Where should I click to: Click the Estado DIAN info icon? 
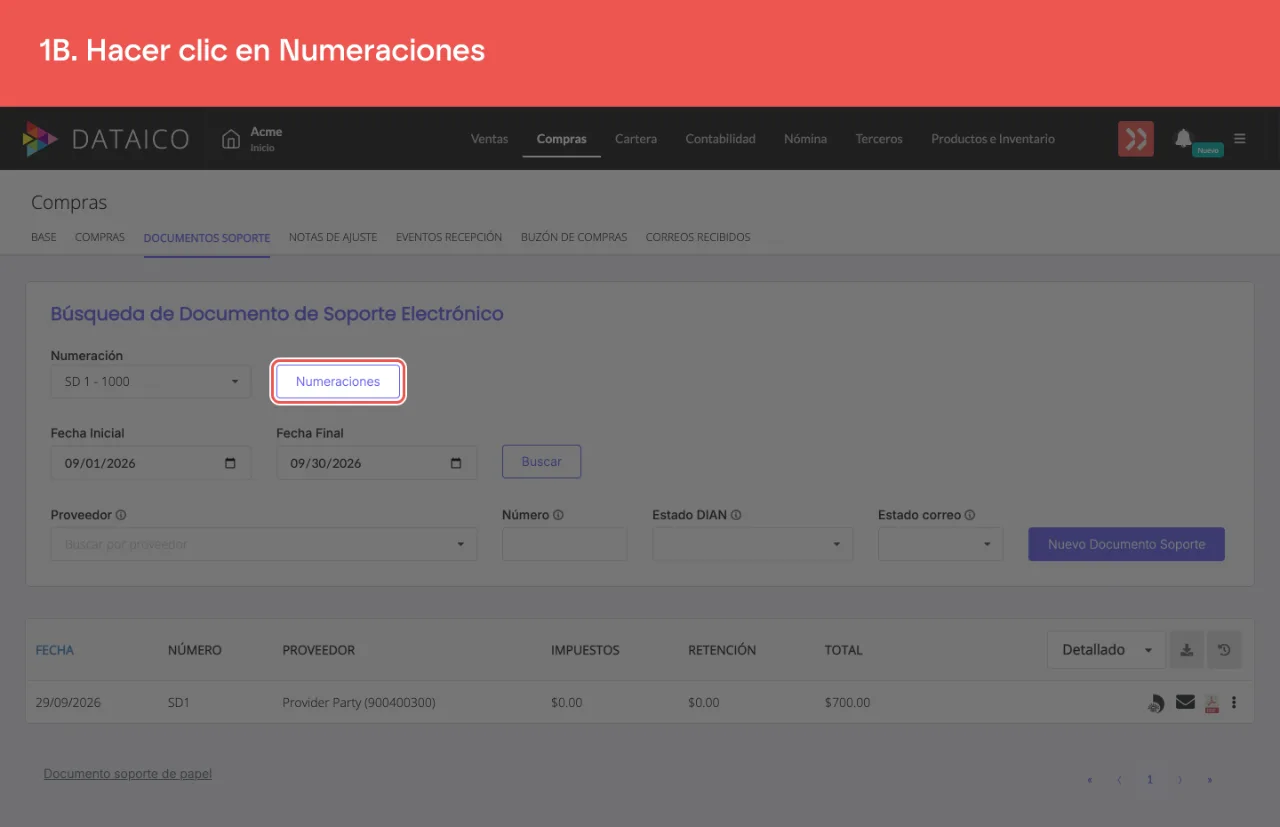735,515
